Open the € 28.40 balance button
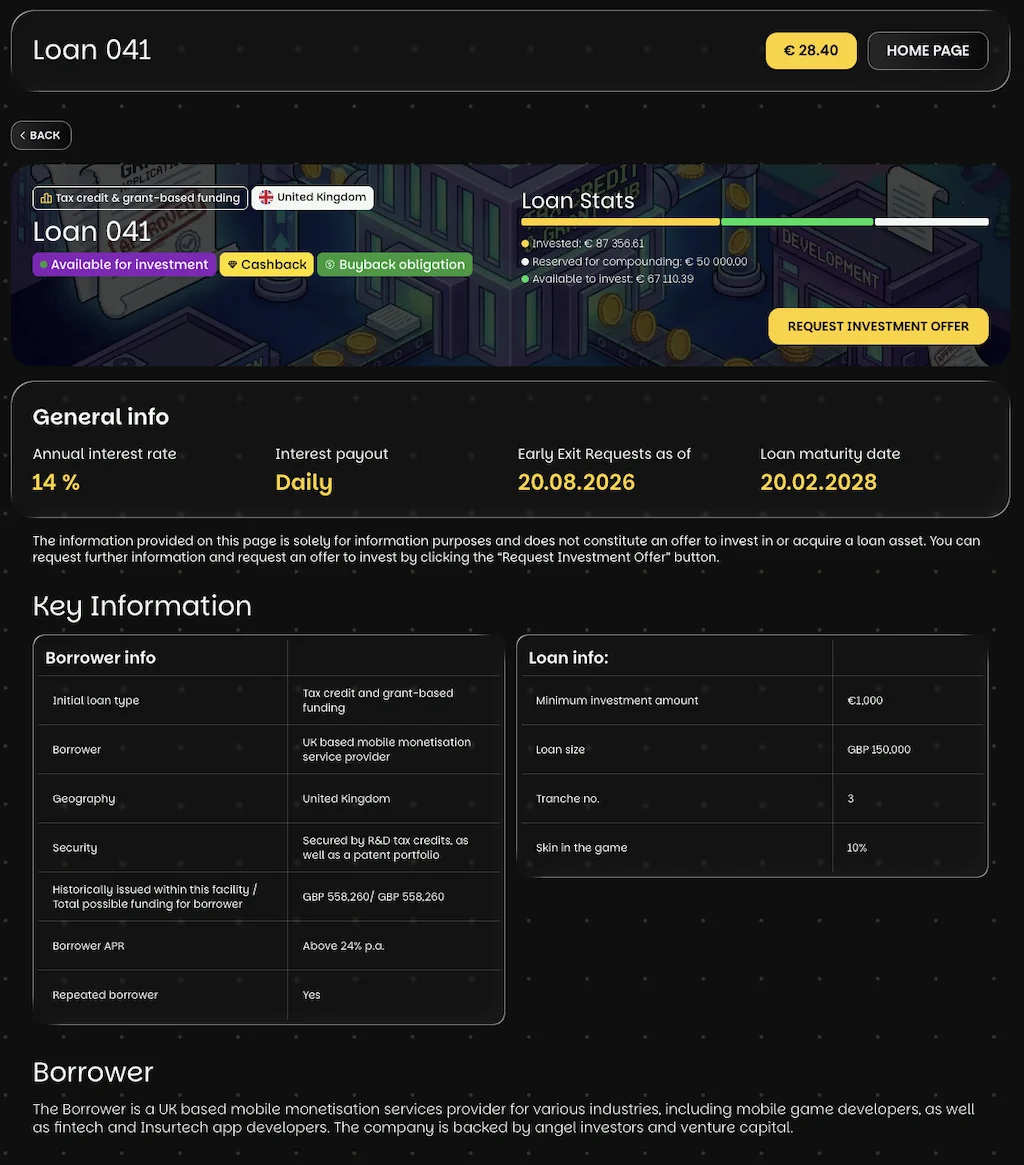Viewport: 1024px width, 1165px height. coord(810,51)
